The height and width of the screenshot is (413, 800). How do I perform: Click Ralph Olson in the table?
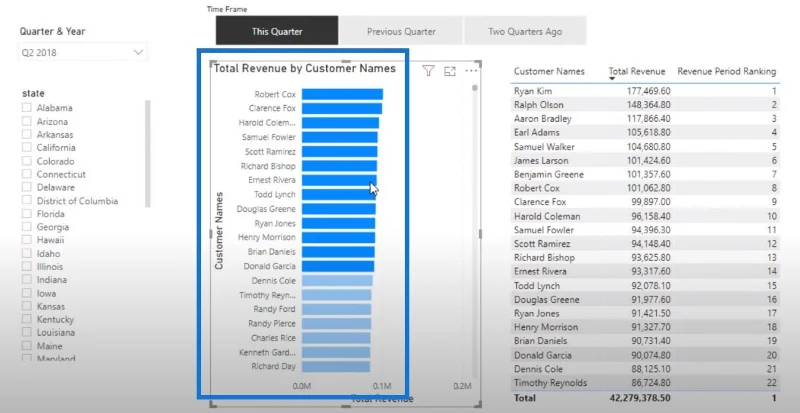coord(539,105)
